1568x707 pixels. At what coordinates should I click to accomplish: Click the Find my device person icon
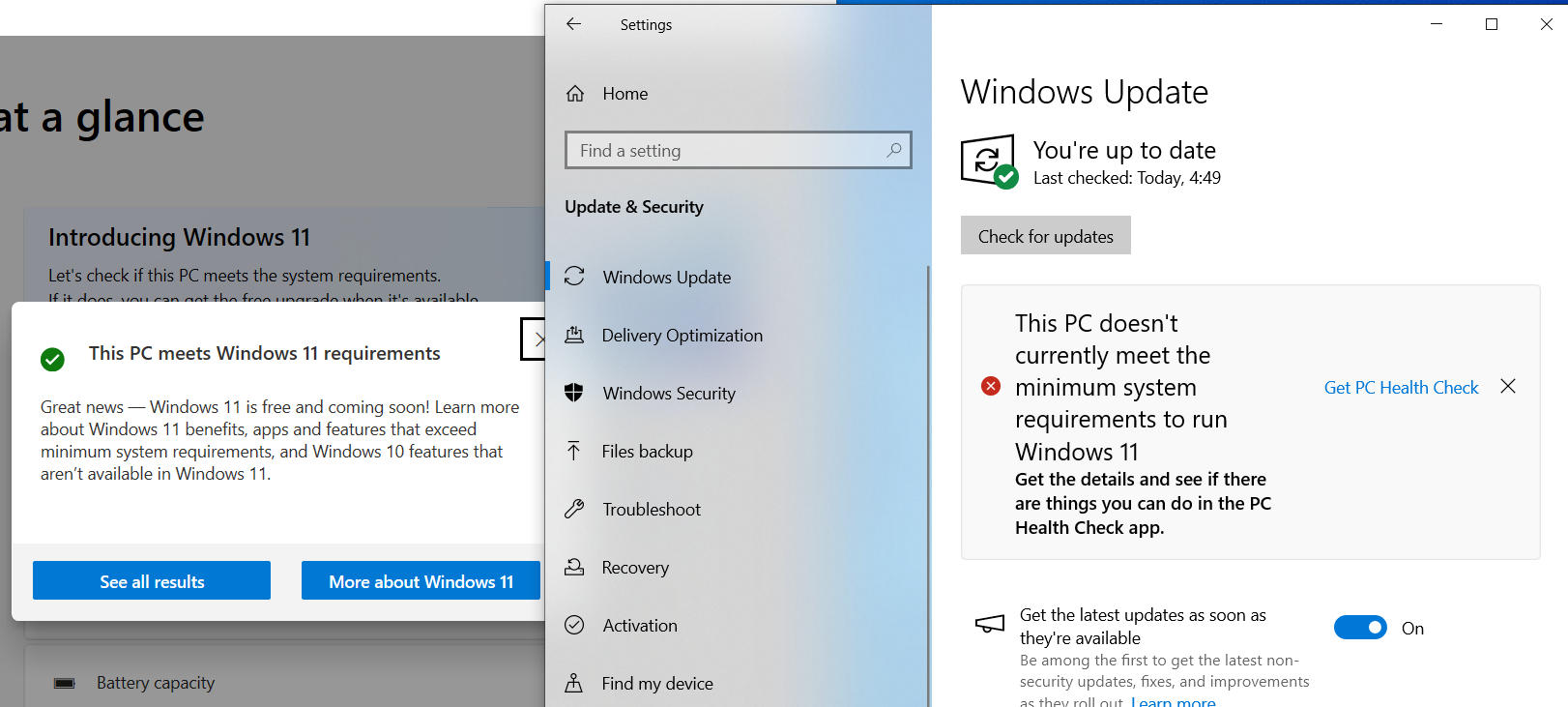coord(574,683)
